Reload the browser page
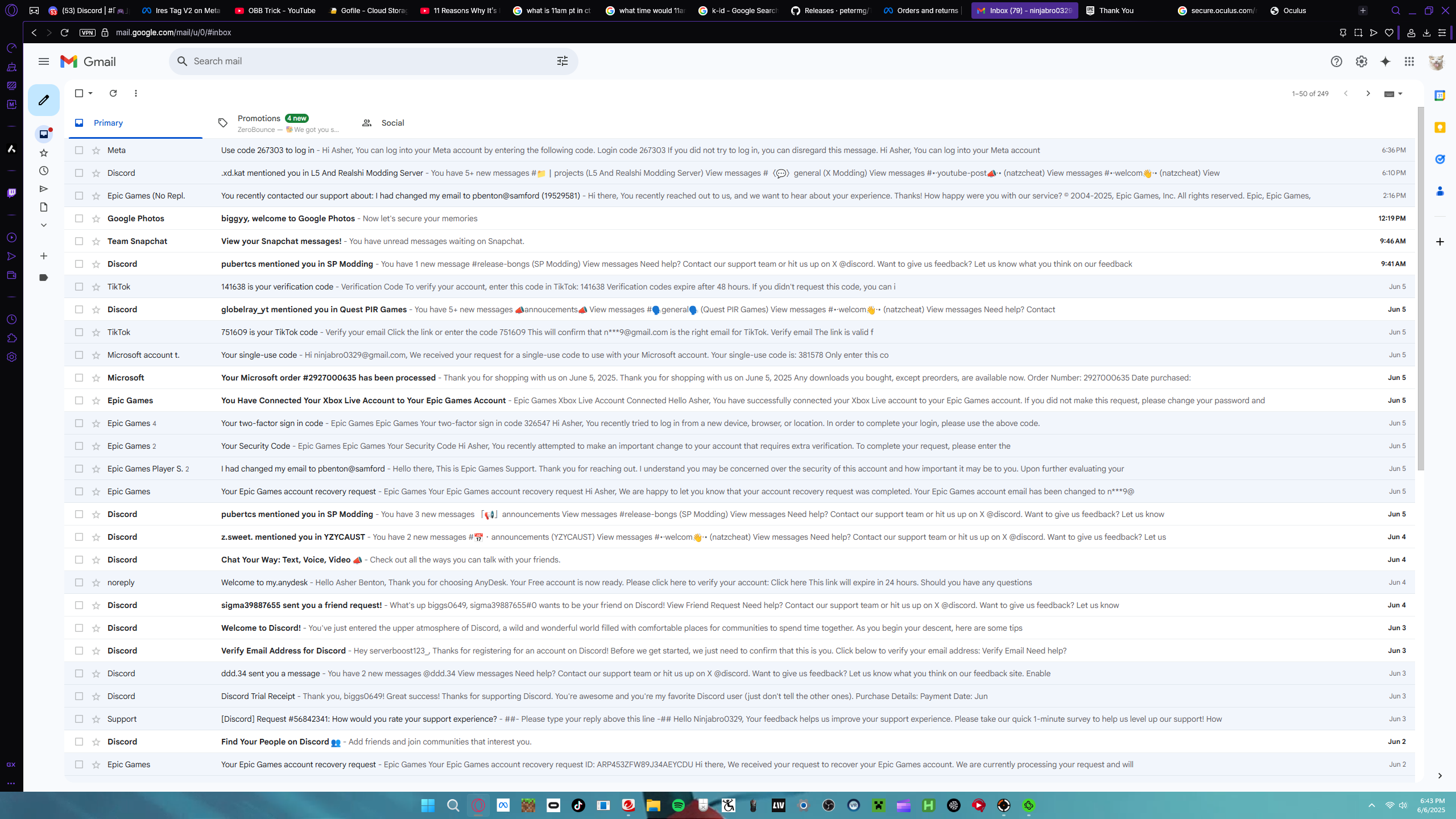Screen dimensions: 1456x819 click(65, 32)
